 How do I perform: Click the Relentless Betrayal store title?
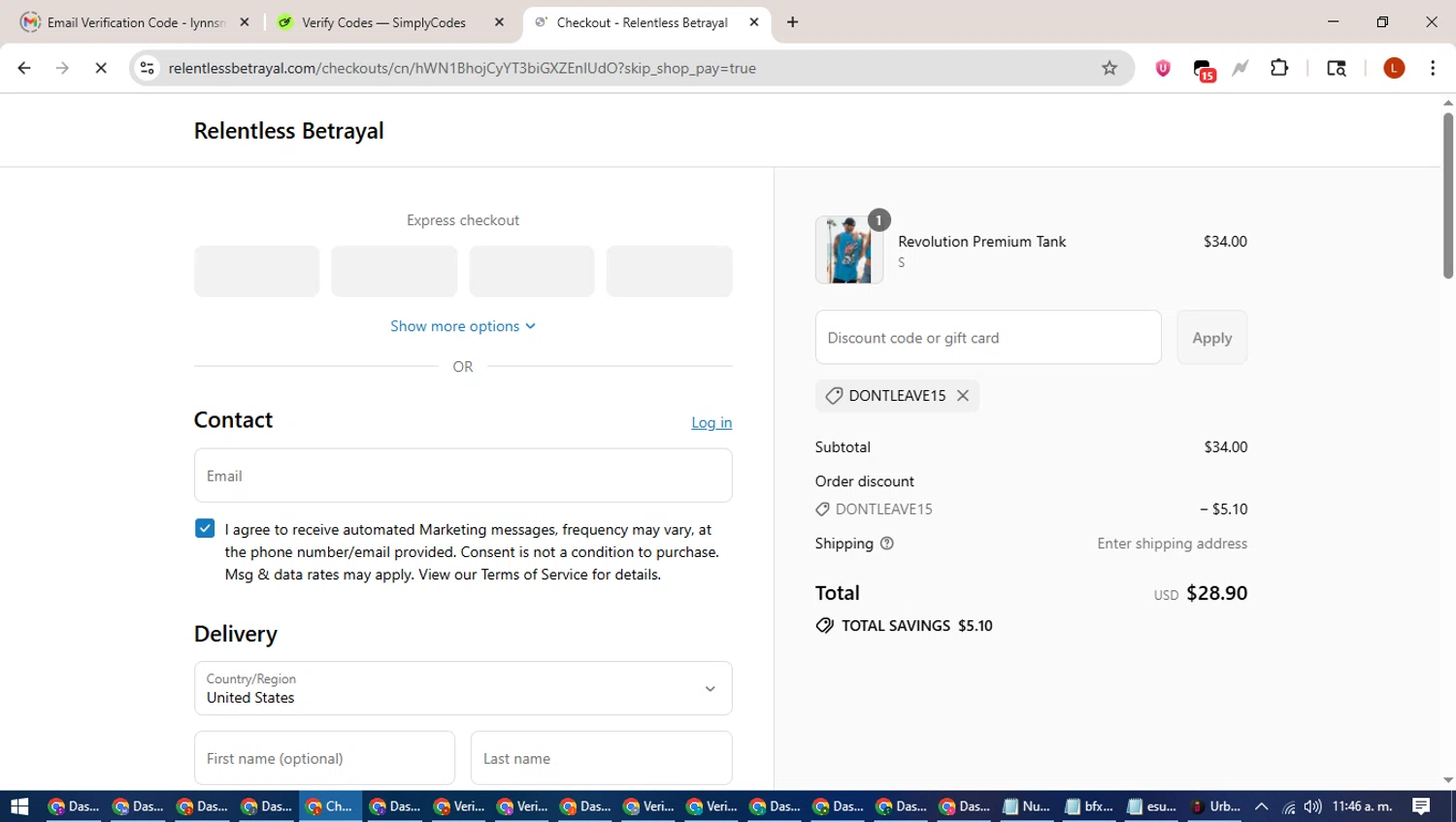289,130
